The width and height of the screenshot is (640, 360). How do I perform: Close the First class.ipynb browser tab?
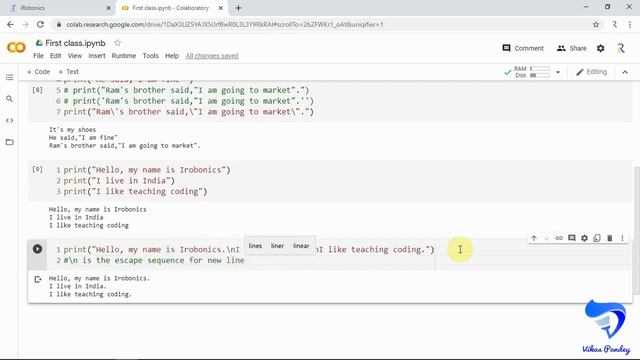220,8
